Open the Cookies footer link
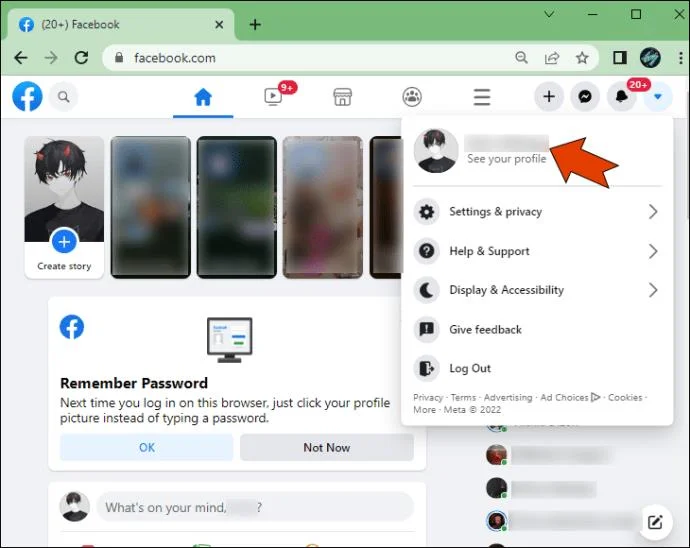The height and width of the screenshot is (548, 690). (625, 397)
